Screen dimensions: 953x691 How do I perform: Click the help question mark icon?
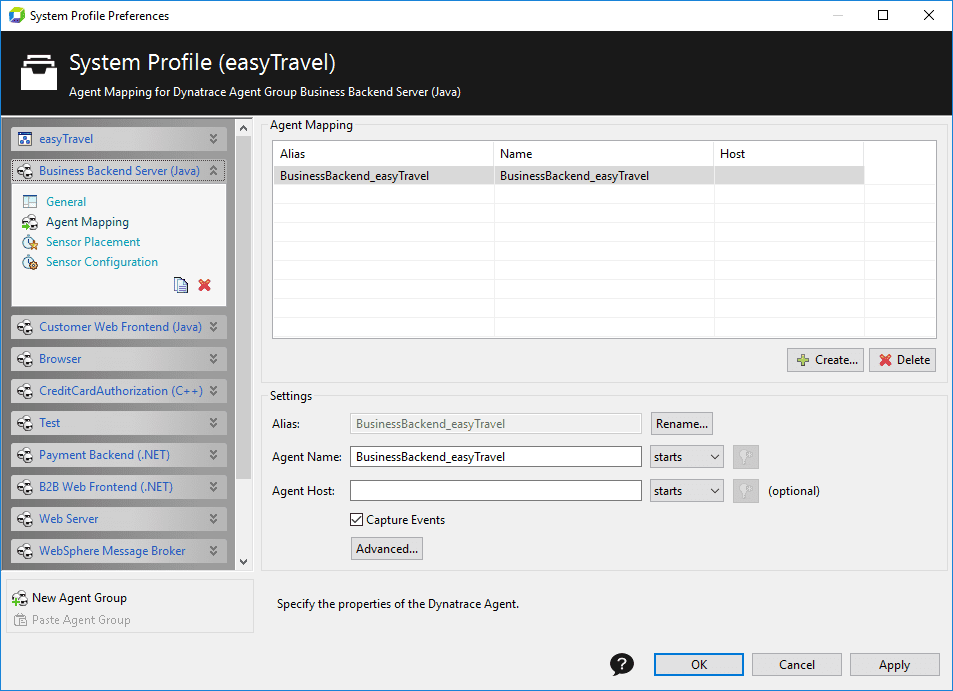tap(622, 664)
